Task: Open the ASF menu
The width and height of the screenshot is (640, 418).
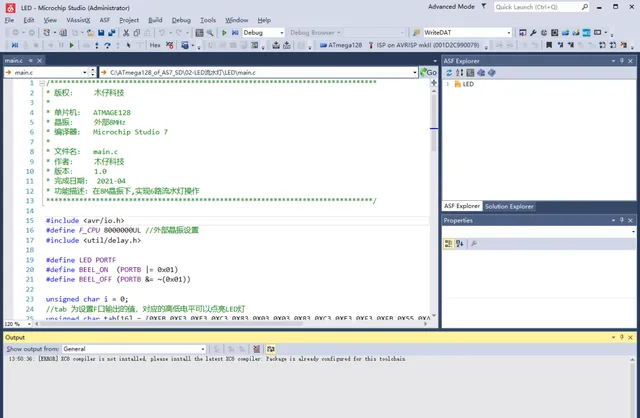Action: (x=105, y=20)
